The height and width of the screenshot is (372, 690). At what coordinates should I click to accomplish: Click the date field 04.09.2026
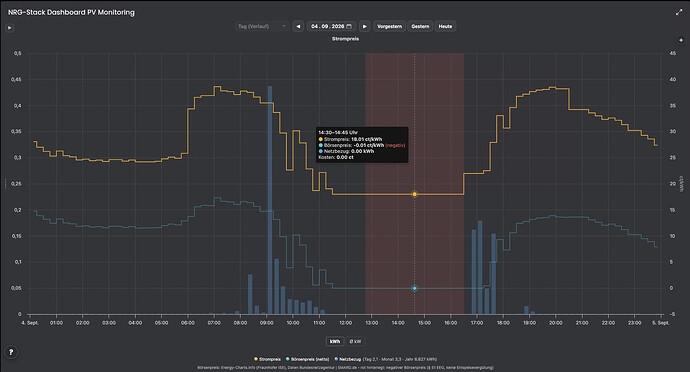coord(331,26)
